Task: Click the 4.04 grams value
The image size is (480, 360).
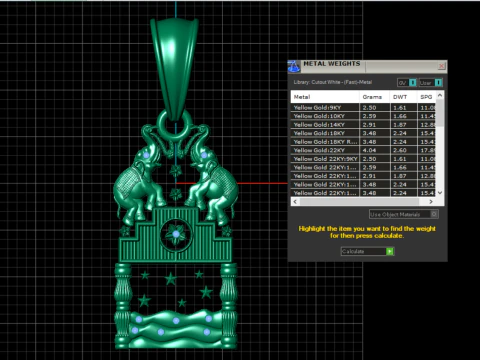Action: (x=369, y=150)
